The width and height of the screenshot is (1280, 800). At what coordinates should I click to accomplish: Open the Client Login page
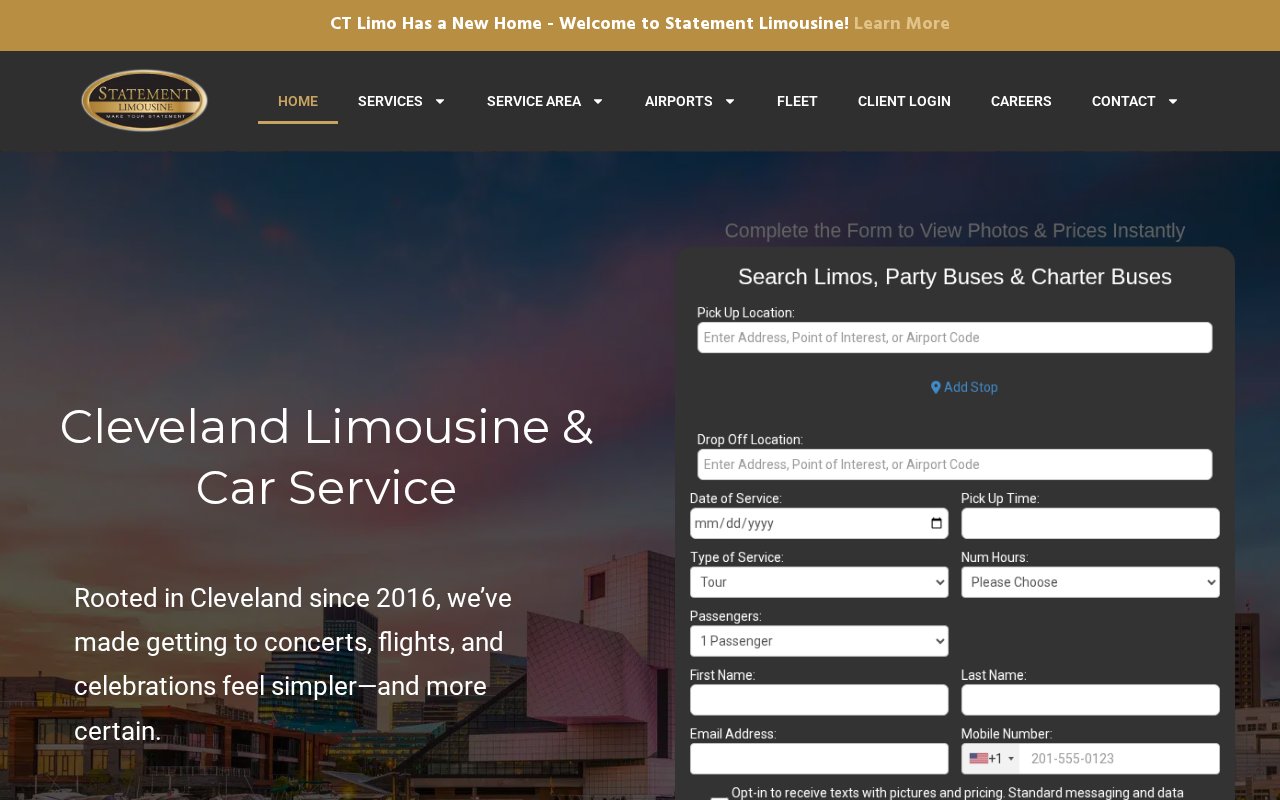tap(904, 101)
